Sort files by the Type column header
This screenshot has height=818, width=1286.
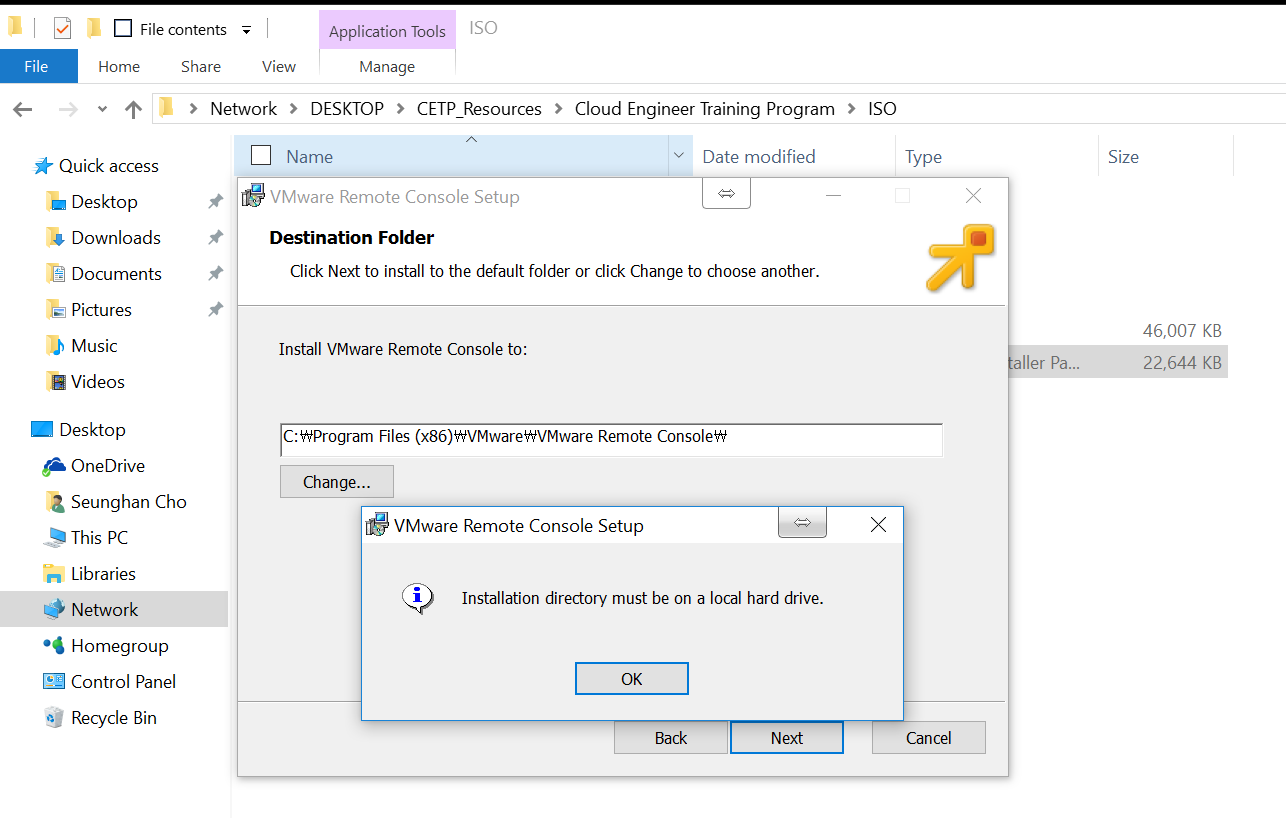(x=998, y=156)
